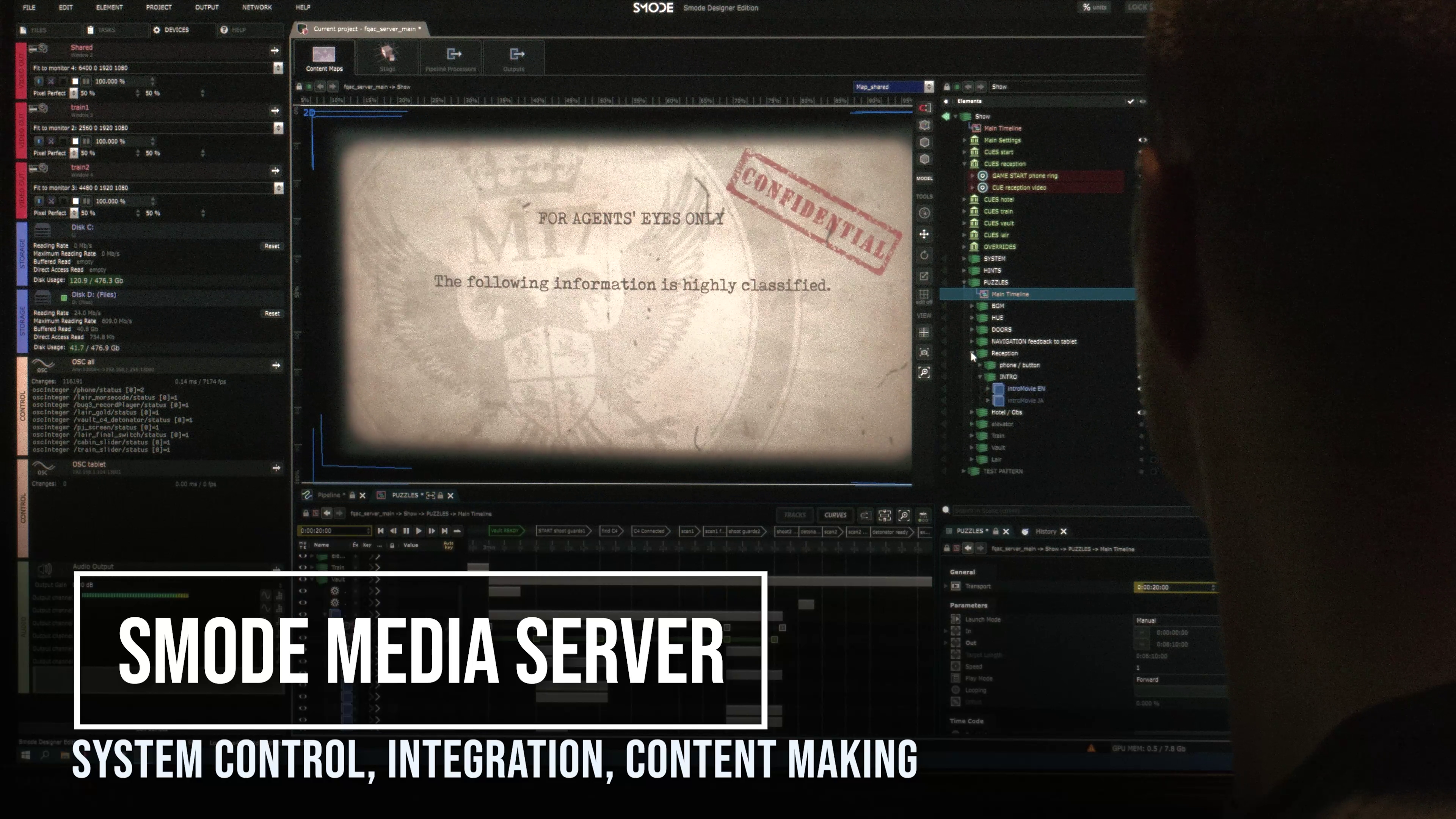Select the move tool in viewport toolbar
This screenshot has height=819, width=1456.
pos(924,234)
